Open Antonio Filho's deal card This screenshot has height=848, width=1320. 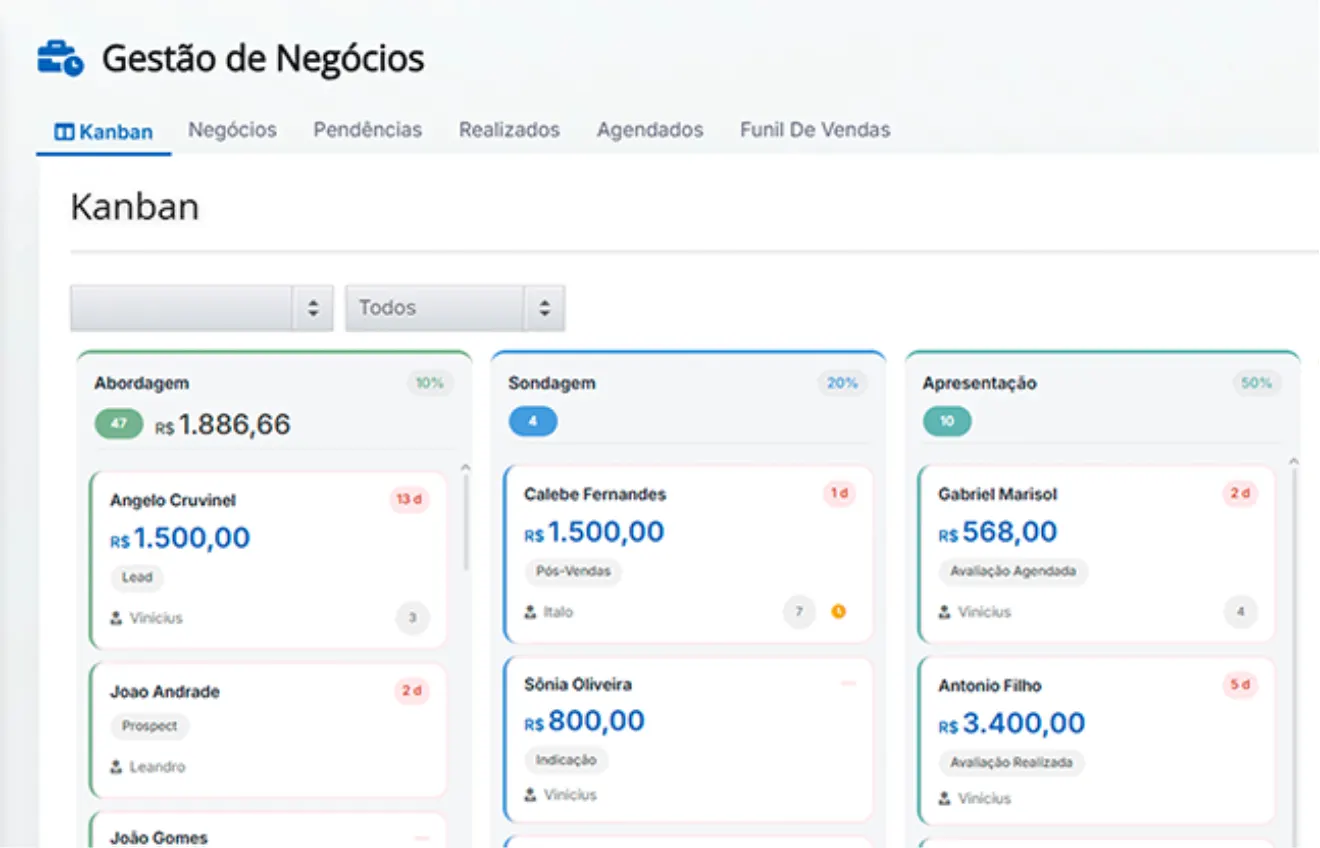tap(1097, 741)
